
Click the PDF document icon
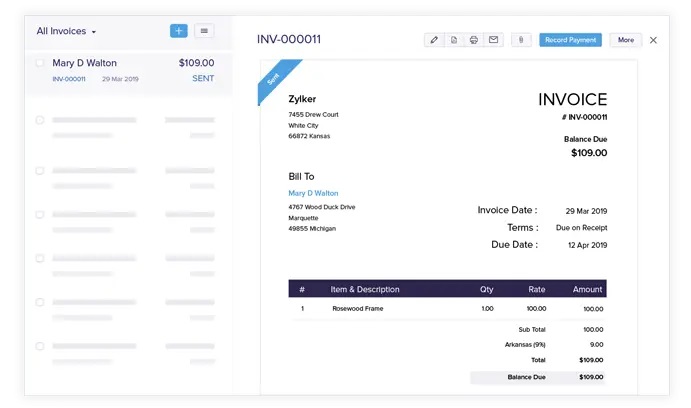(454, 40)
